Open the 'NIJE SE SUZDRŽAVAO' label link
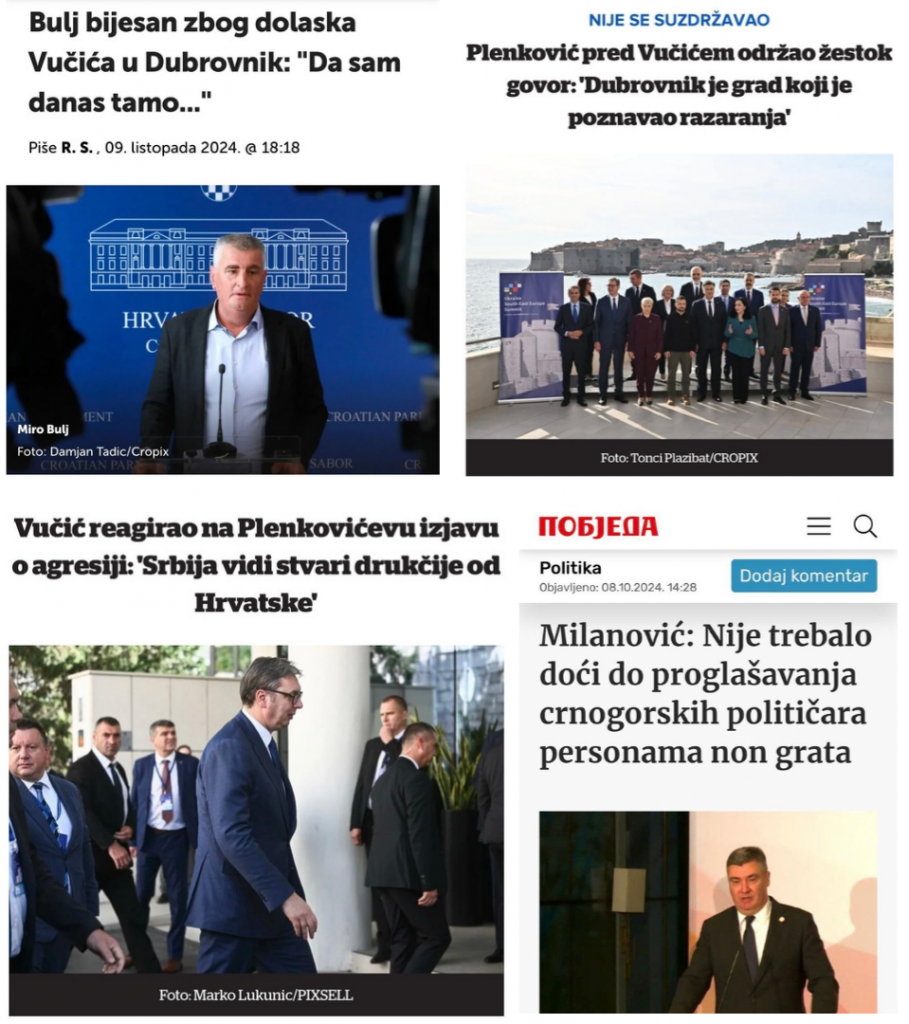The width and height of the screenshot is (909, 1024). [679, 20]
